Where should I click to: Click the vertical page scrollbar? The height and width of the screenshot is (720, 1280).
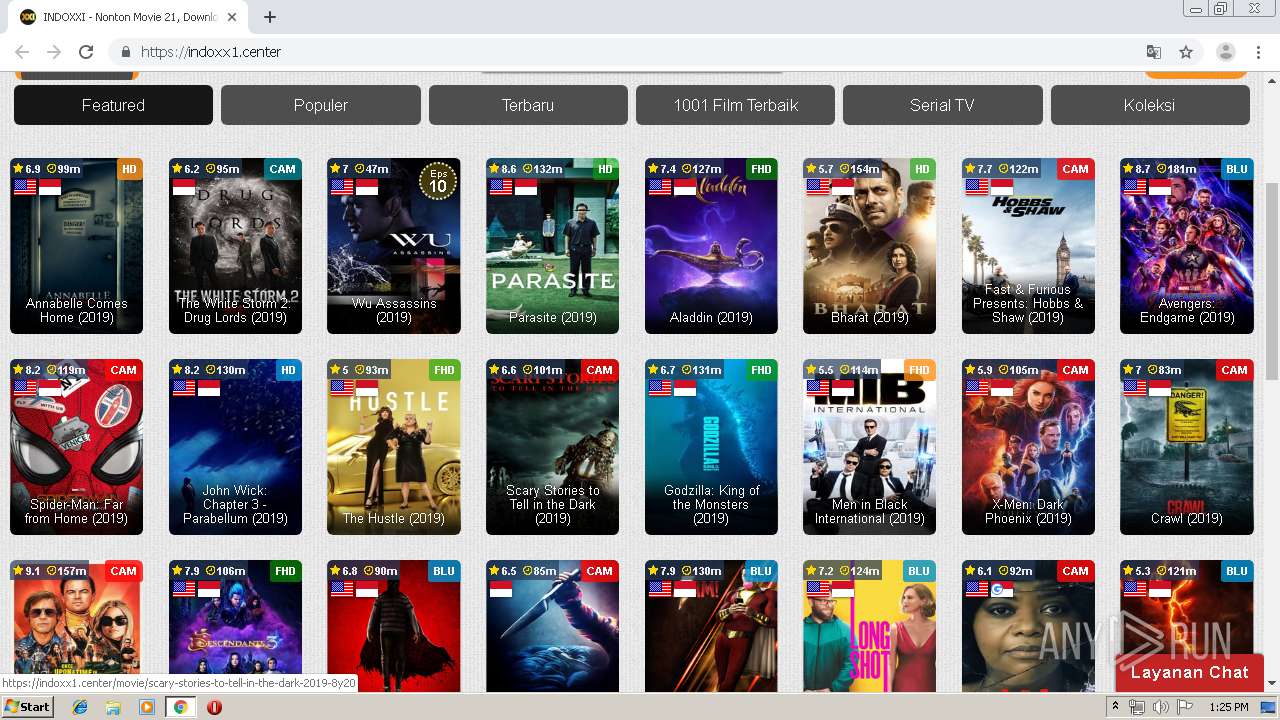1272,280
